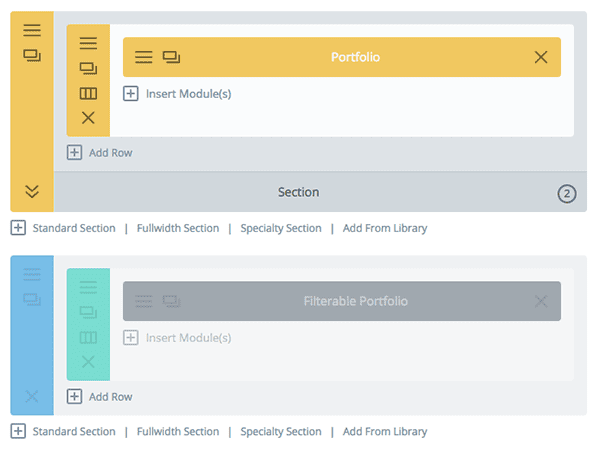Delete the Portfolio module
This screenshot has height=450, width=600.
(541, 57)
